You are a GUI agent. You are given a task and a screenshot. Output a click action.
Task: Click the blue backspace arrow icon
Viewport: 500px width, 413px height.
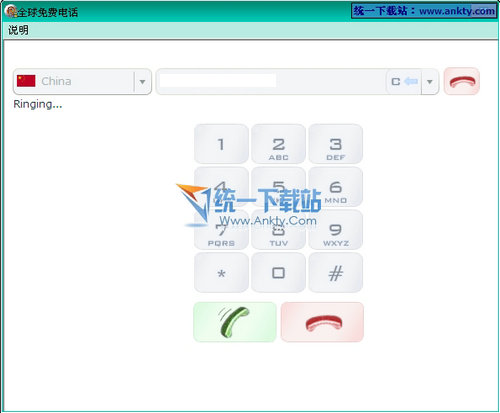point(411,81)
